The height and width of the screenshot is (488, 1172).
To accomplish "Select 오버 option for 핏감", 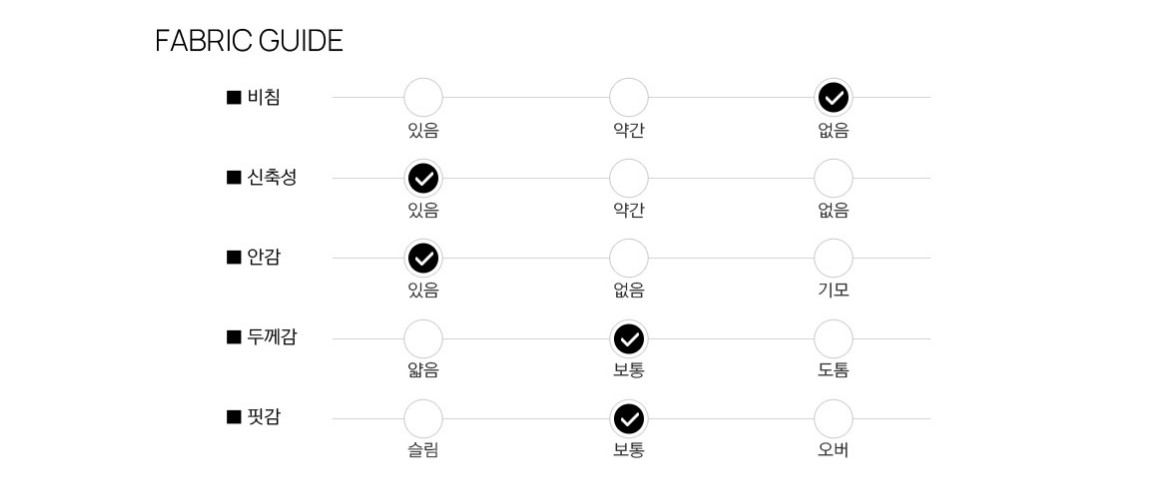I will (x=833, y=418).
